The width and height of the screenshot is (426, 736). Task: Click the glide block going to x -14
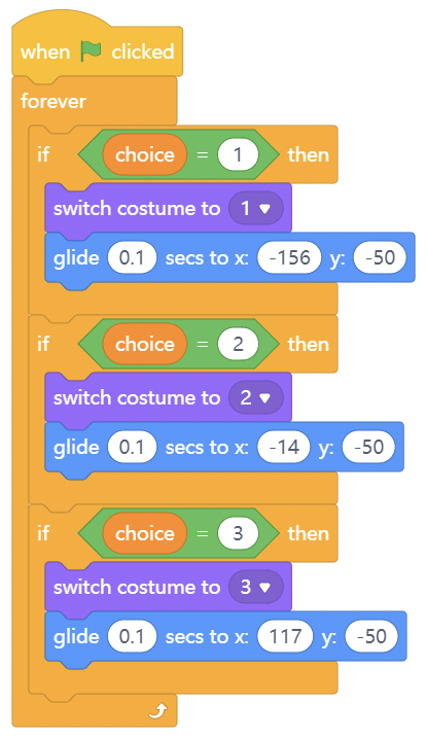224,447
